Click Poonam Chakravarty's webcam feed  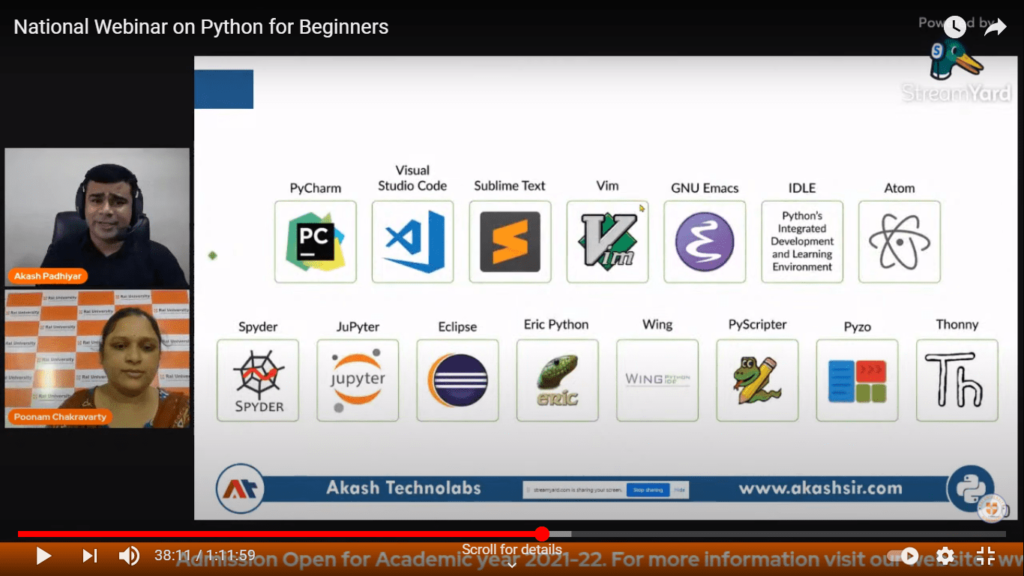tap(97, 359)
